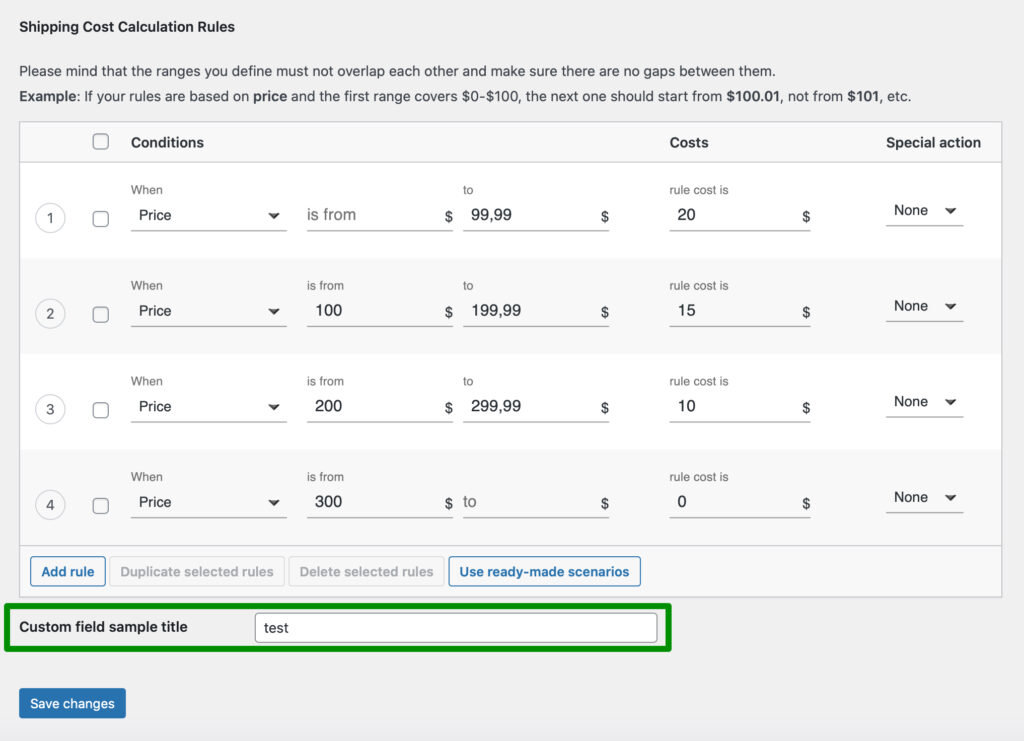Open the Price condition dropdown for rule 1
The image size is (1024, 741).
click(x=207, y=214)
